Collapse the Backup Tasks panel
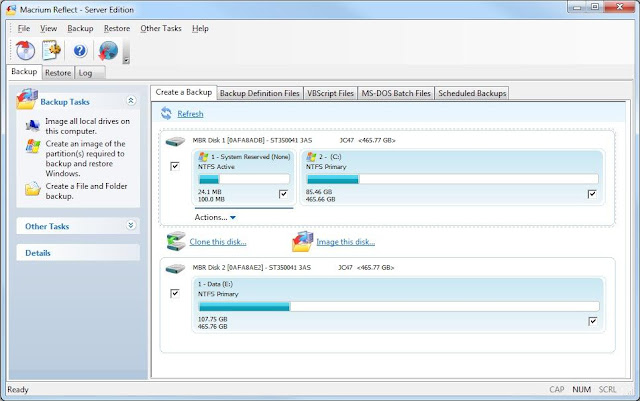 tap(131, 100)
